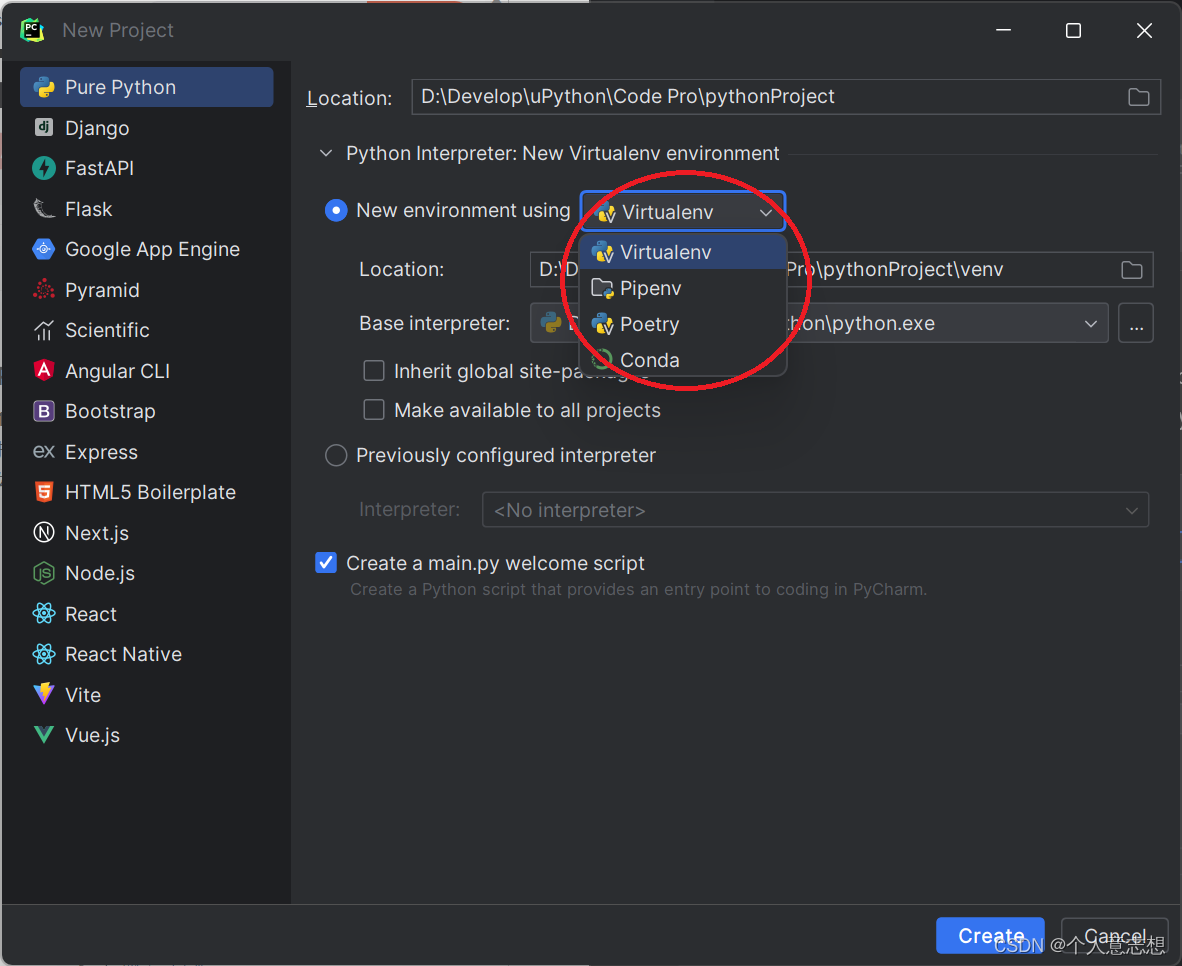Choose the Vue.js V icon

click(44, 734)
